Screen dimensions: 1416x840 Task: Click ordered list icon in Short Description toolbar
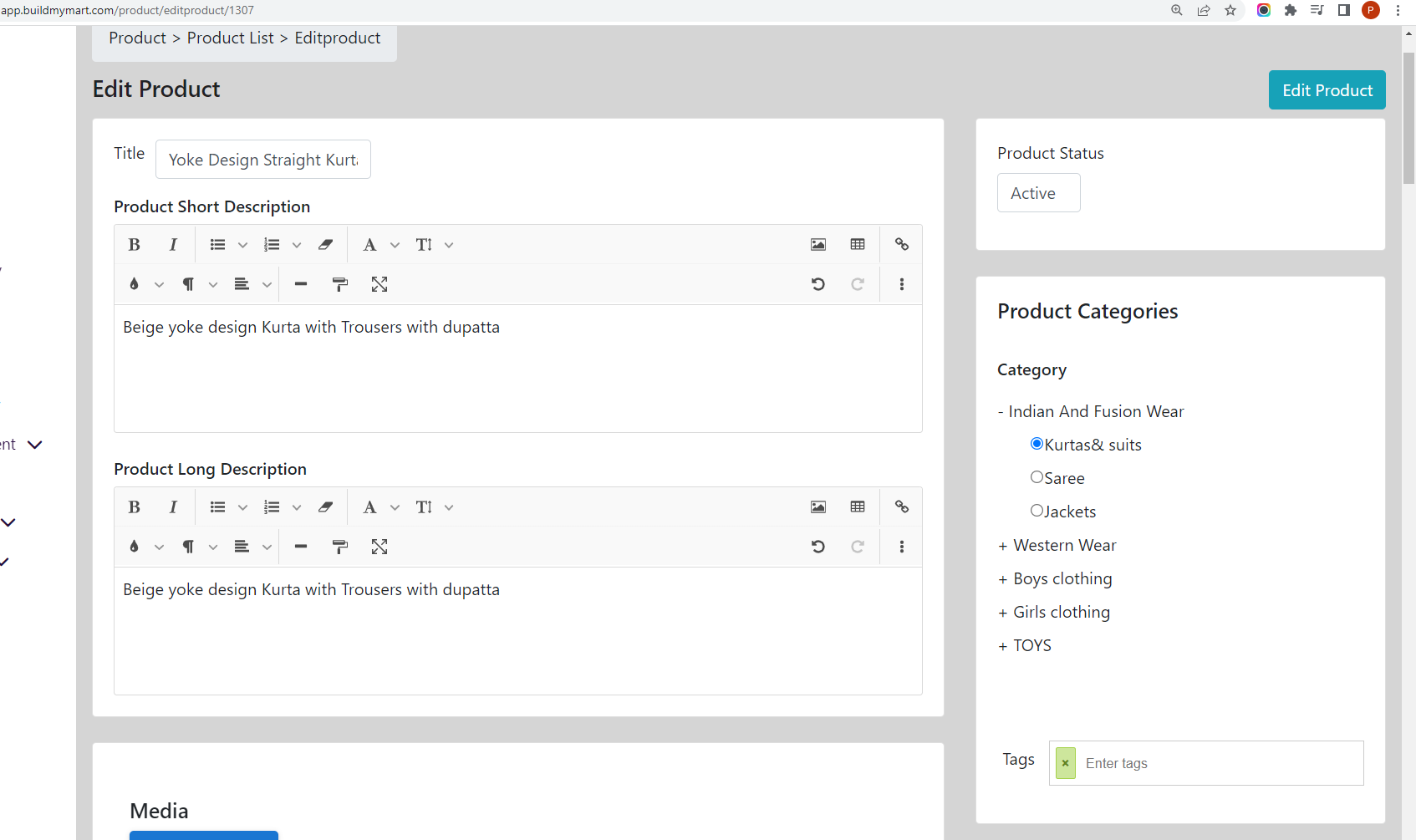point(272,245)
